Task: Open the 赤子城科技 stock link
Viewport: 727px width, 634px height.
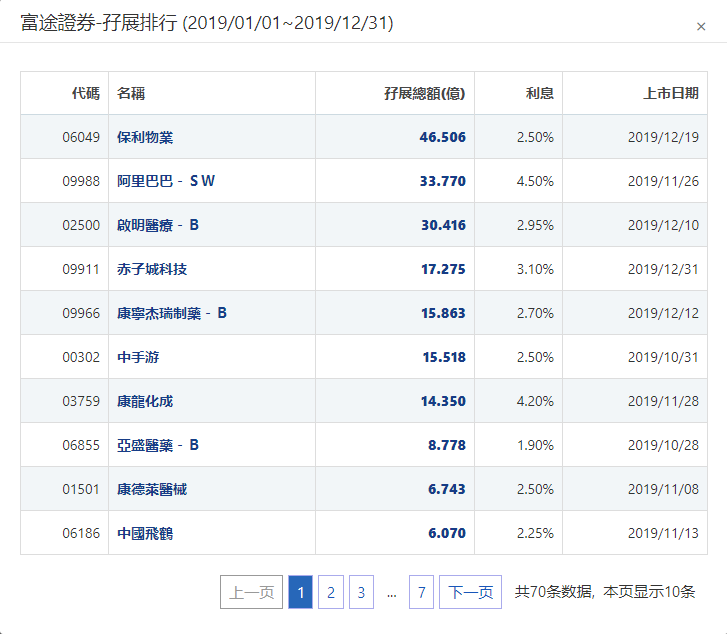Action: [152, 269]
